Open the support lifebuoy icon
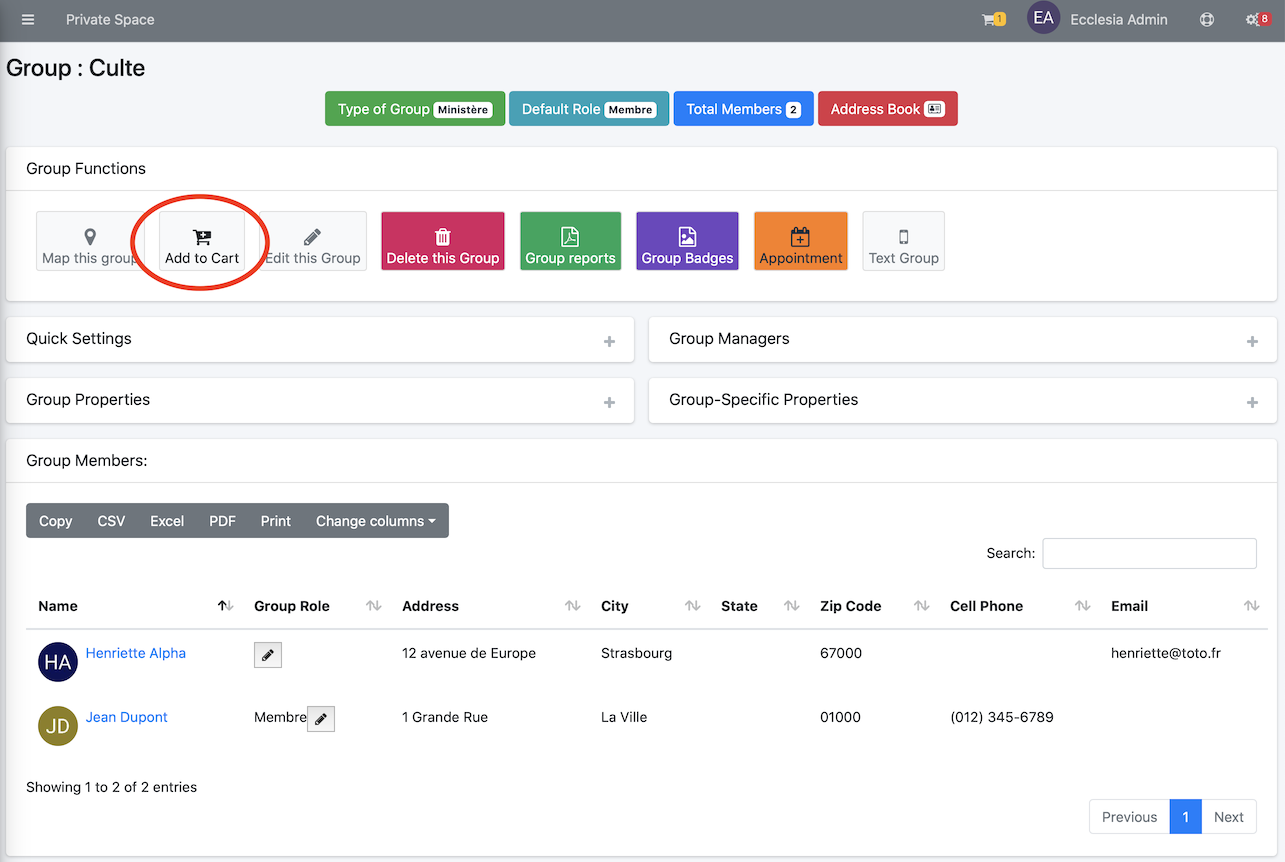The image size is (1285, 862). 1207,19
